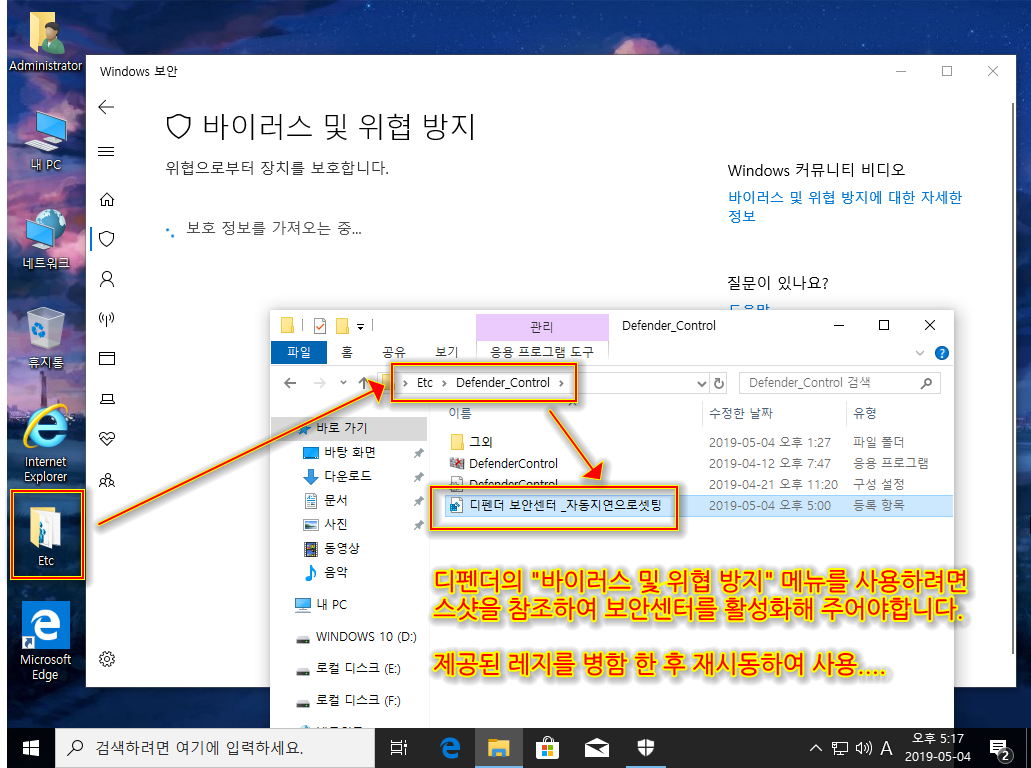Viewport: 1031px width, 768px height.
Task: Open the 보기 ribbon tab
Action: point(446,352)
